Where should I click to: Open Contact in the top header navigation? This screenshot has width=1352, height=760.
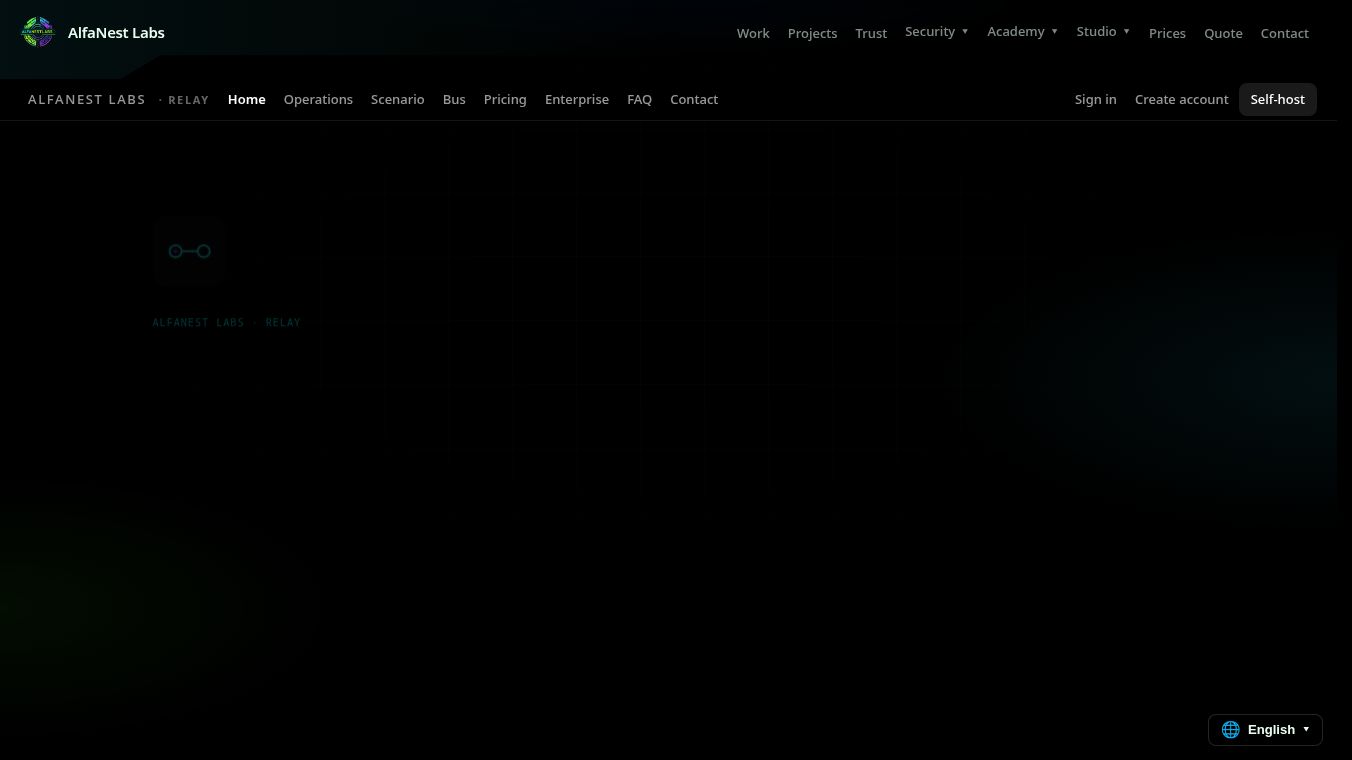tap(1285, 33)
